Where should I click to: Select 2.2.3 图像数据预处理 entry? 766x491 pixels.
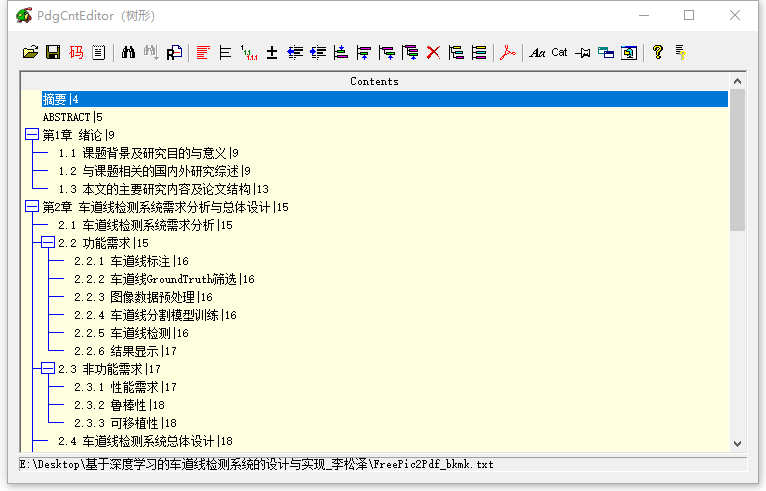click(x=143, y=297)
